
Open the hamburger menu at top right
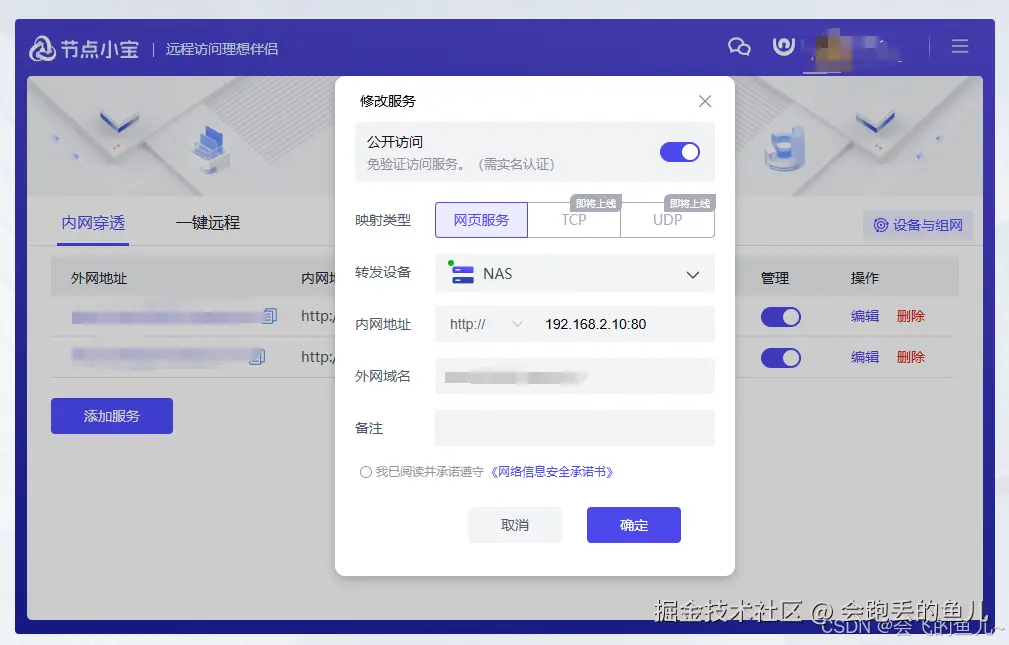coord(959,45)
